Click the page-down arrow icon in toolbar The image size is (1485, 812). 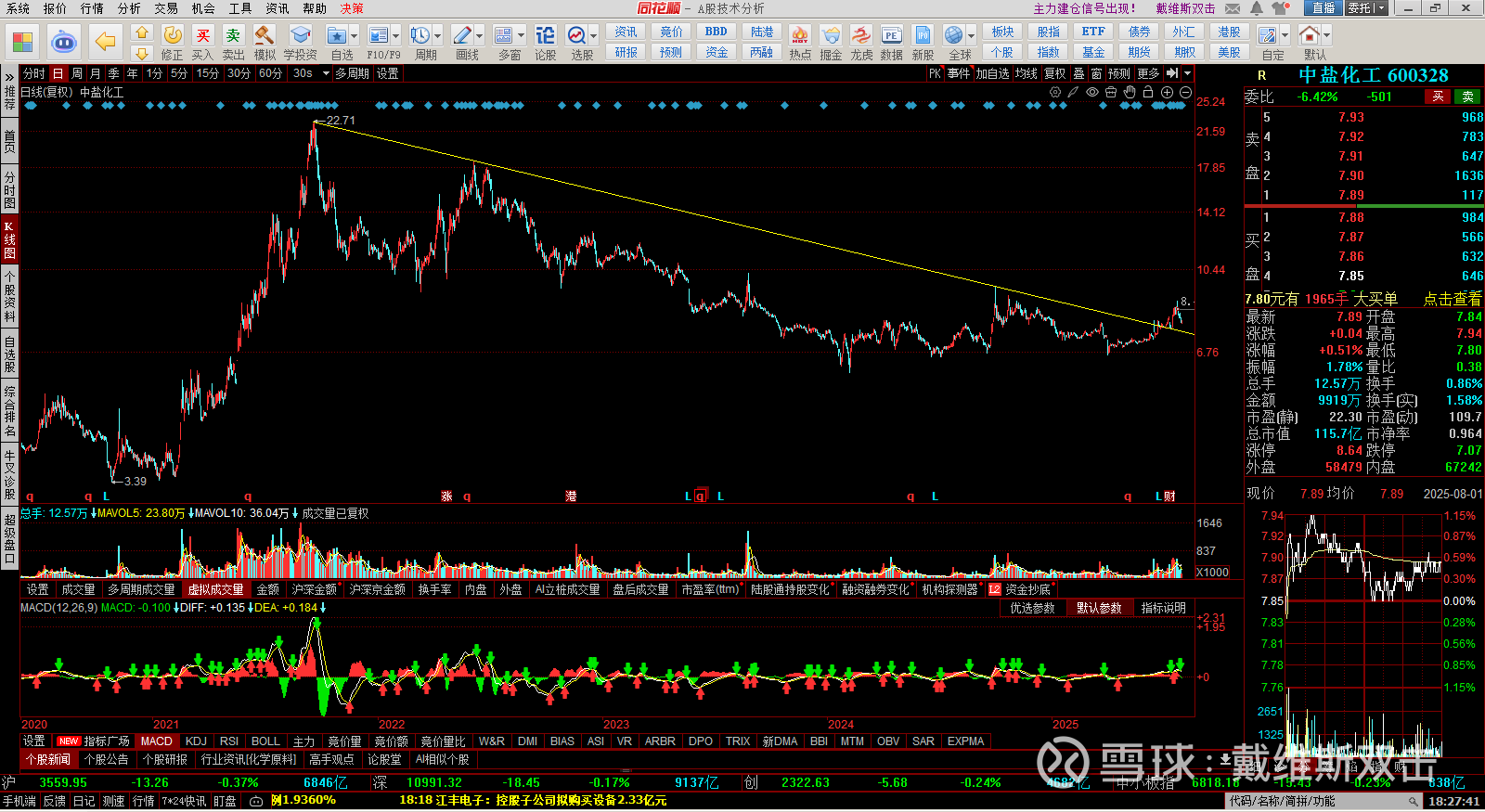pos(141,54)
